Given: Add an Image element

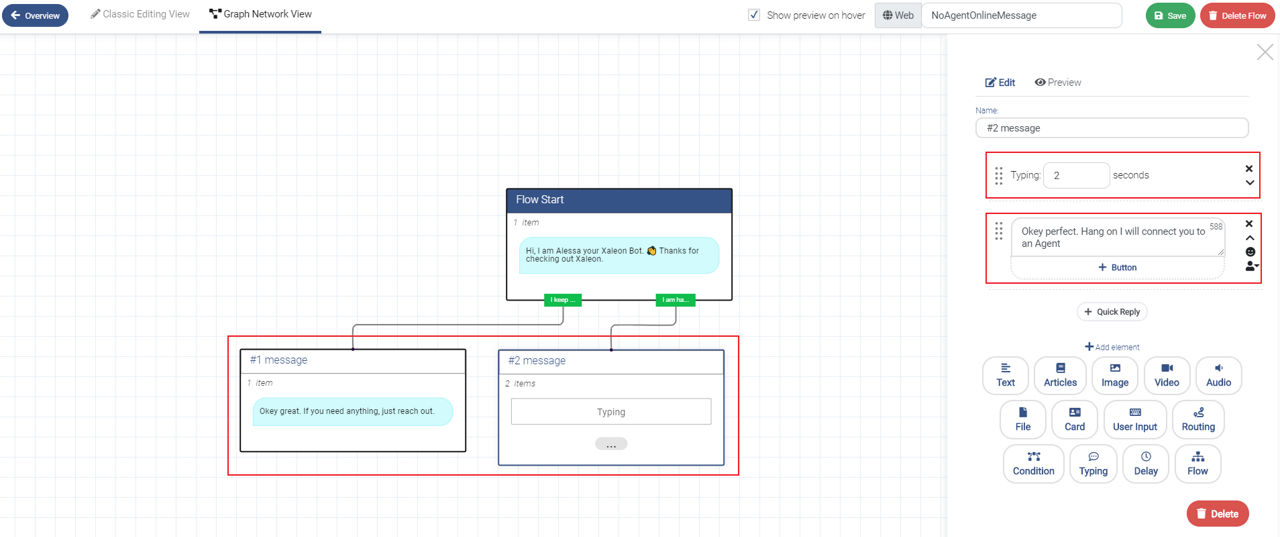Looking at the screenshot, I should click(x=1115, y=375).
